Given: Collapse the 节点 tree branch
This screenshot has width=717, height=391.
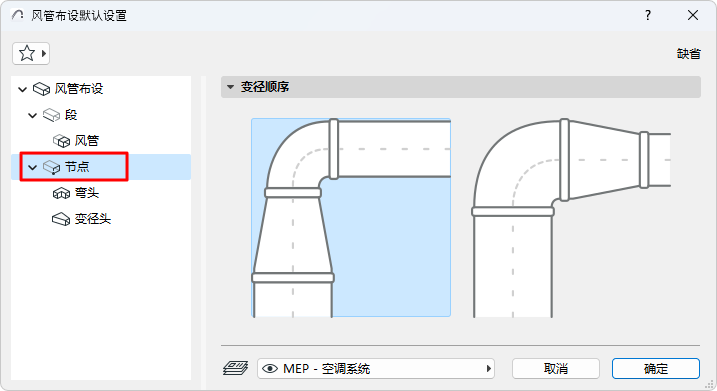Looking at the screenshot, I should click(32, 167).
